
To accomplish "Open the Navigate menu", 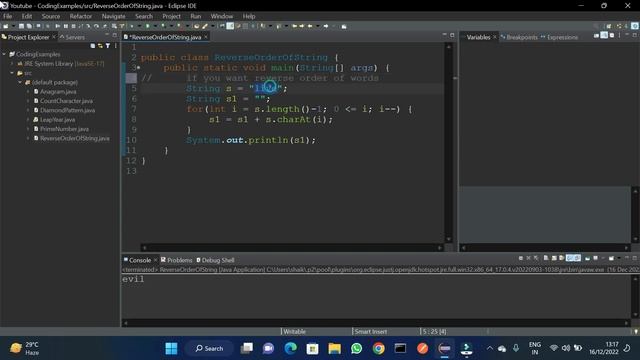I will 113,16.
